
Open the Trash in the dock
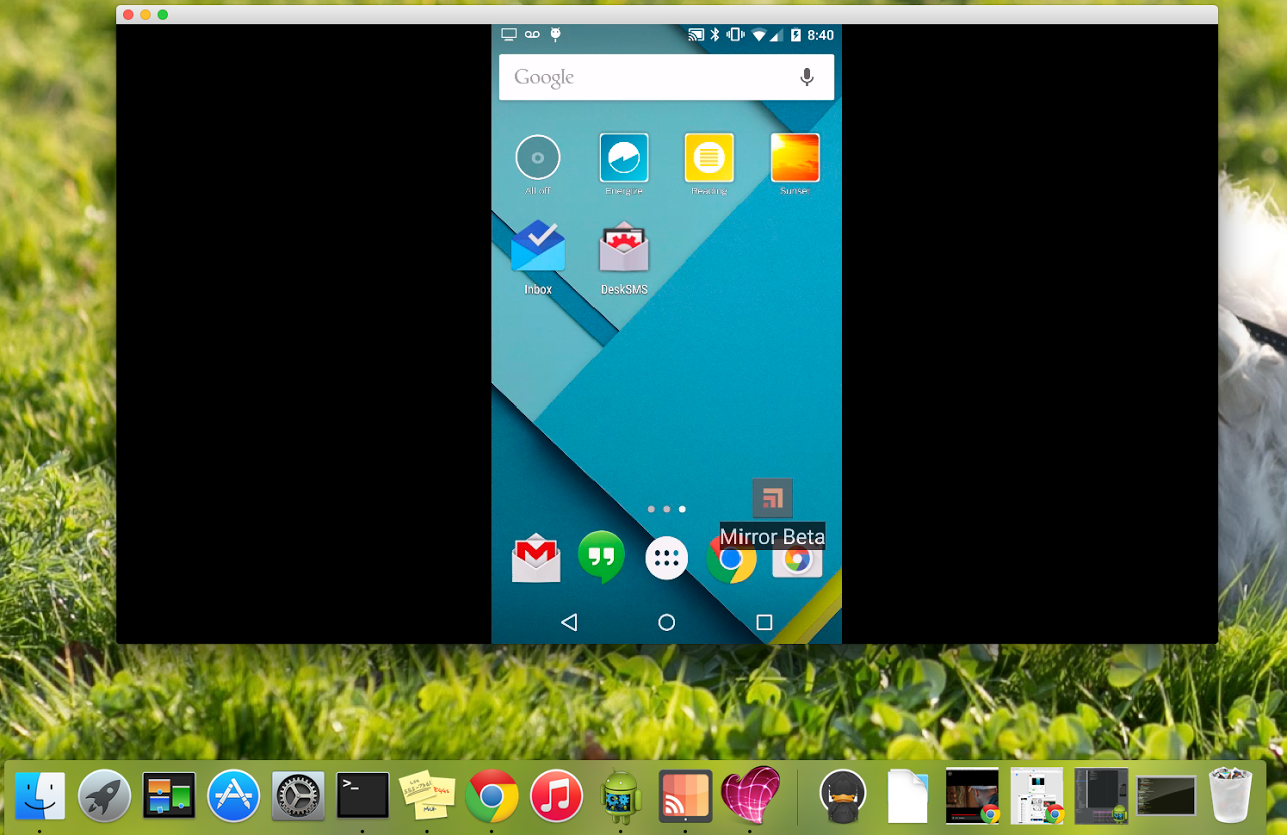(x=1231, y=796)
